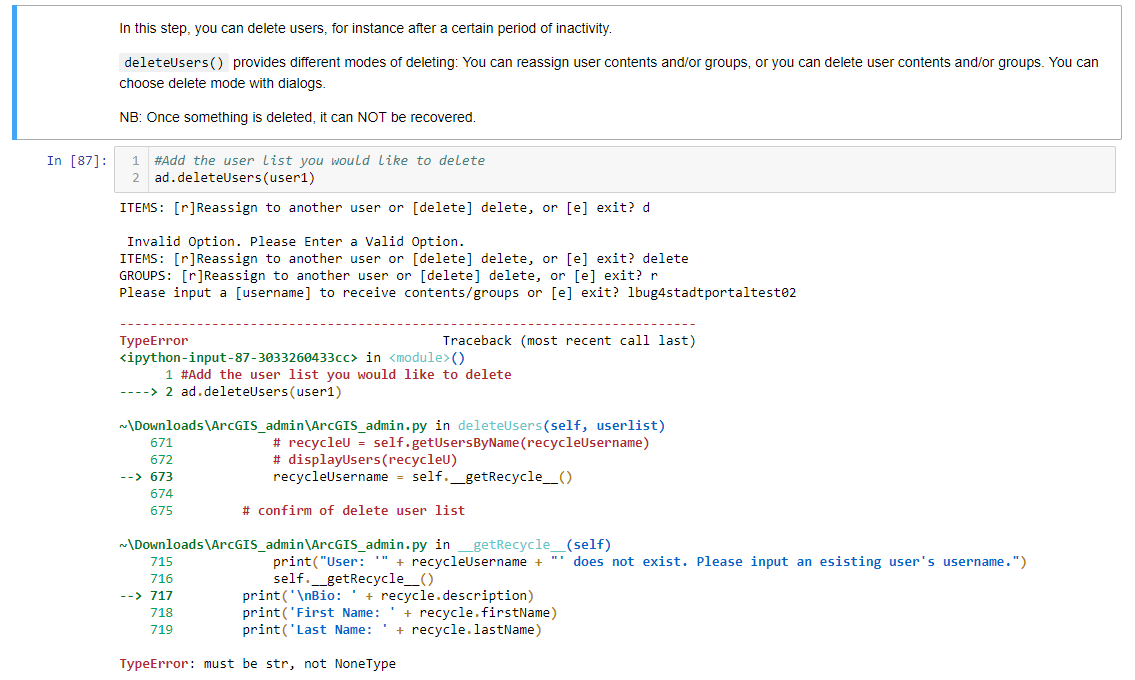Screen dimensions: 1135x680
Task: Click the final 'must be str, not NoneType' error
Action: (x=299, y=663)
